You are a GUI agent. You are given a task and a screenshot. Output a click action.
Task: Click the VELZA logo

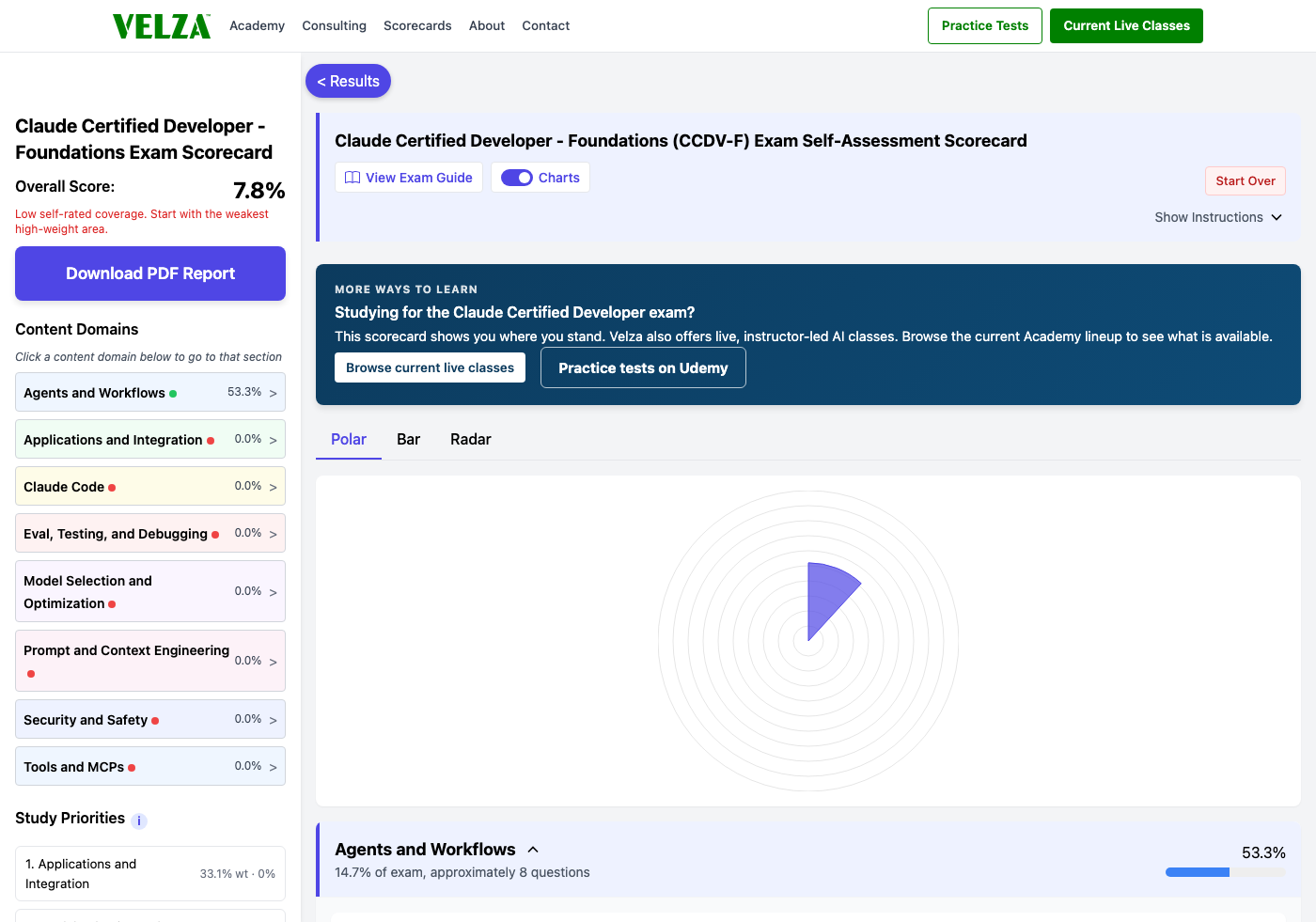[162, 26]
